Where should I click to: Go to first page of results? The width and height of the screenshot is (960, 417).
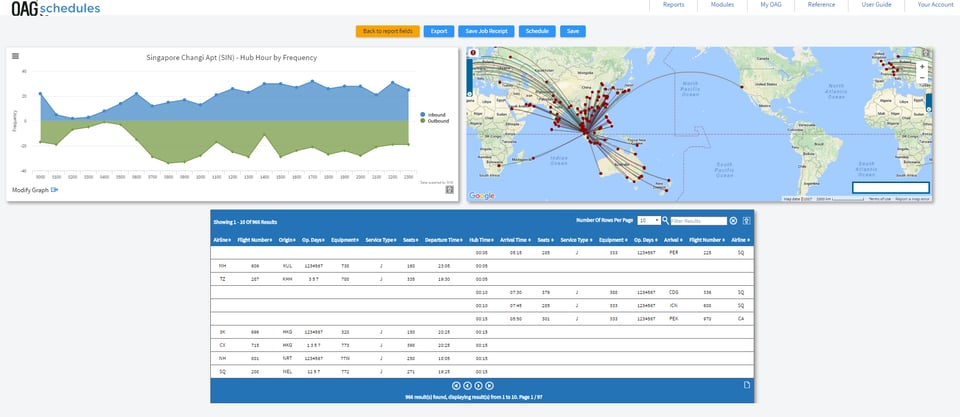[456, 386]
